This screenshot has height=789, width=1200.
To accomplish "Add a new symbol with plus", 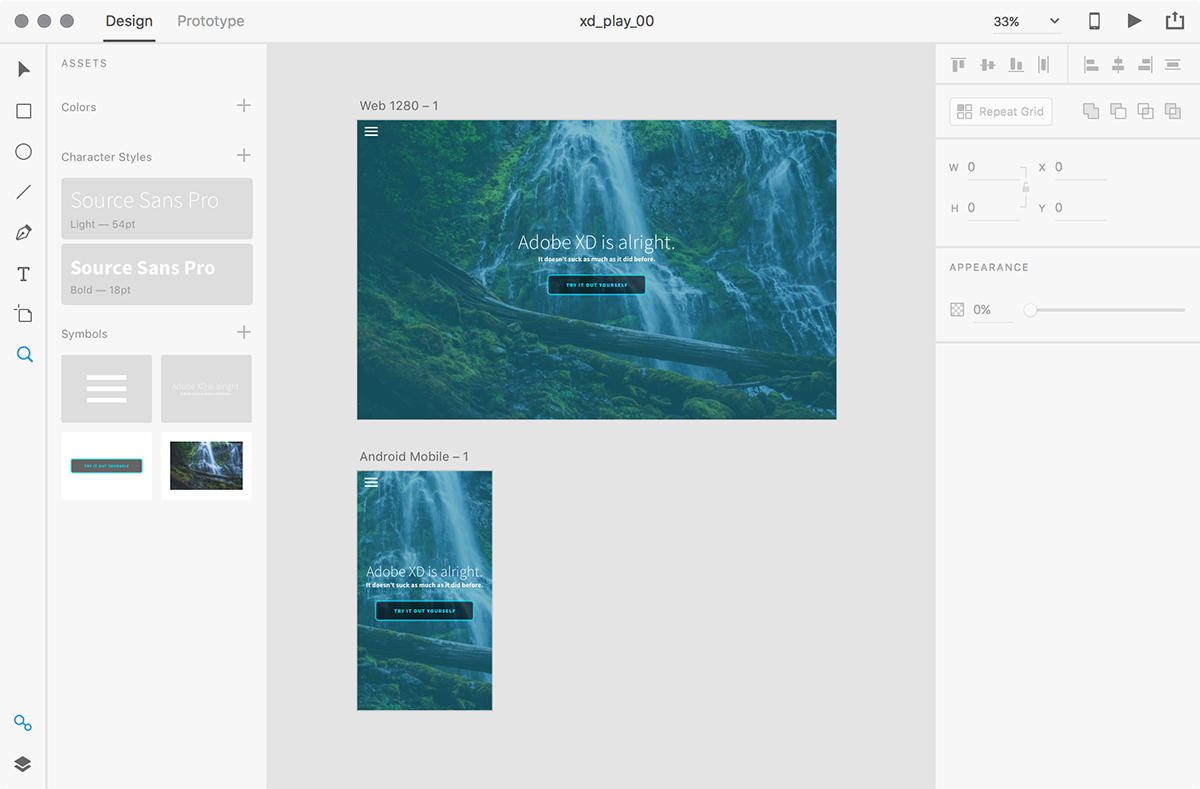I will (244, 332).
